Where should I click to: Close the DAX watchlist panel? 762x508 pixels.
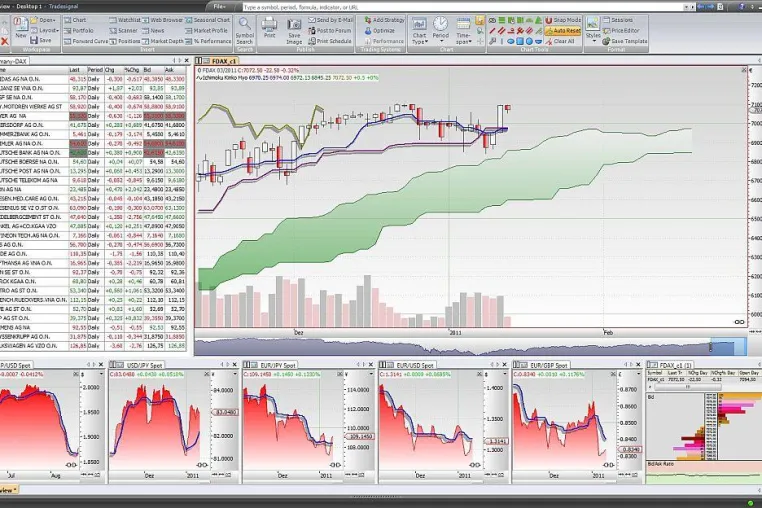pyautogui.click(x=187, y=61)
